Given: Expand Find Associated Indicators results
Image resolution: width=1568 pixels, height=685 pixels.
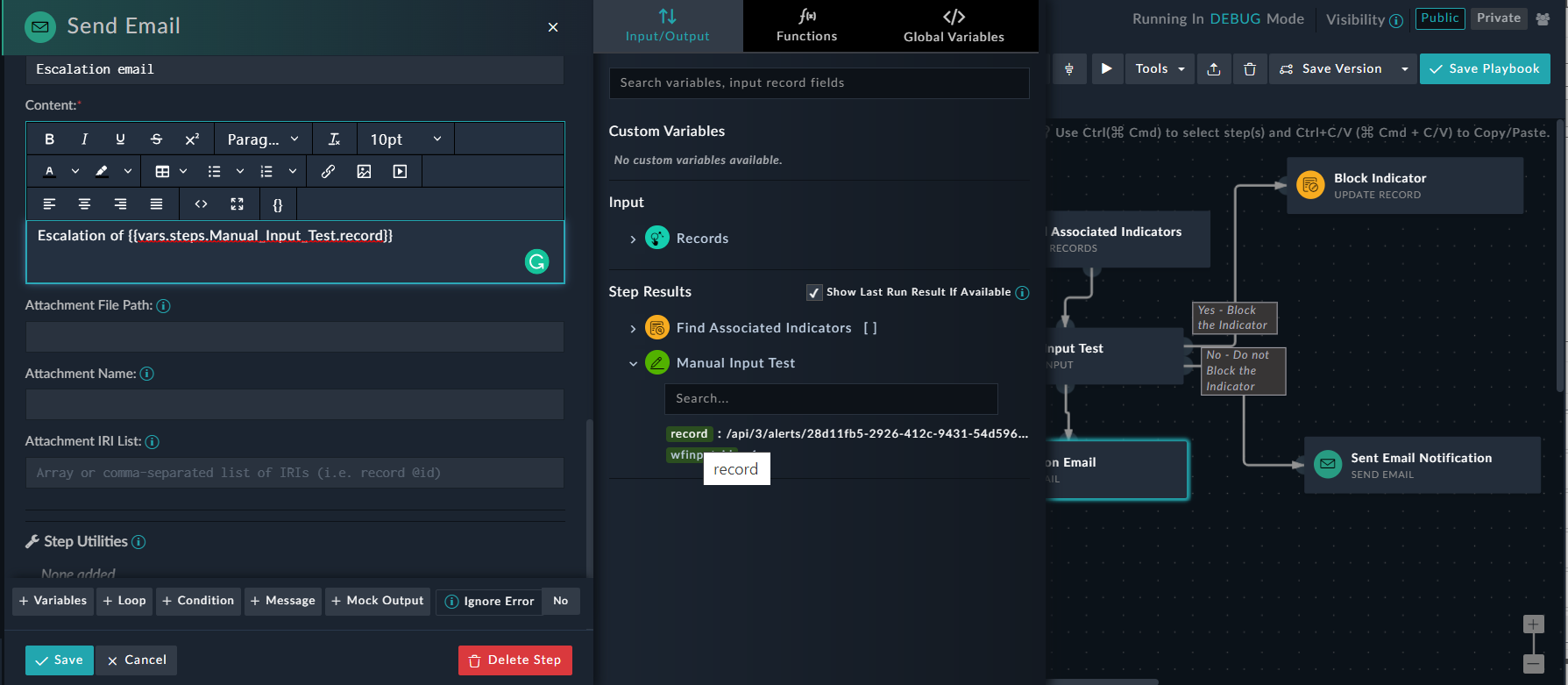Looking at the screenshot, I should [x=633, y=328].
